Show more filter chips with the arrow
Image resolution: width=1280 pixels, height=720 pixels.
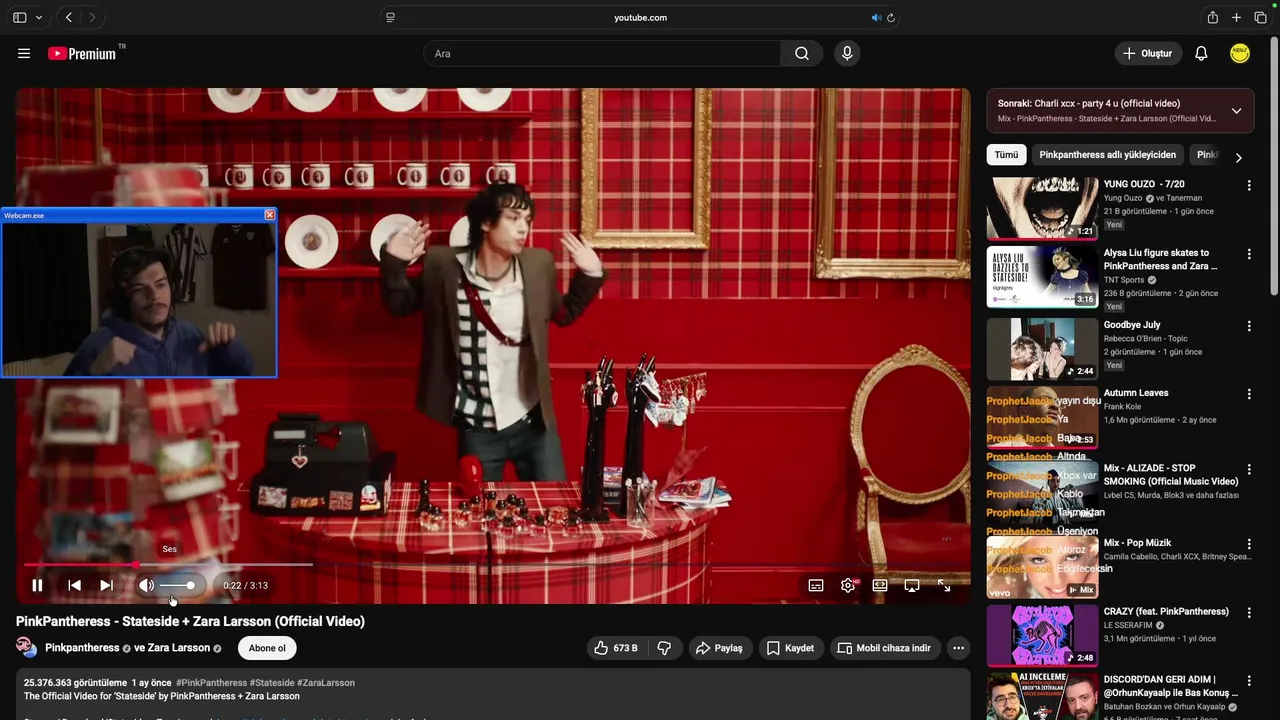(x=1238, y=157)
